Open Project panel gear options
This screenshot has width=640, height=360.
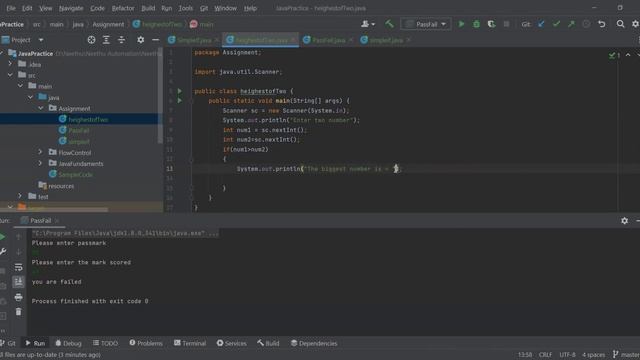(x=140, y=40)
